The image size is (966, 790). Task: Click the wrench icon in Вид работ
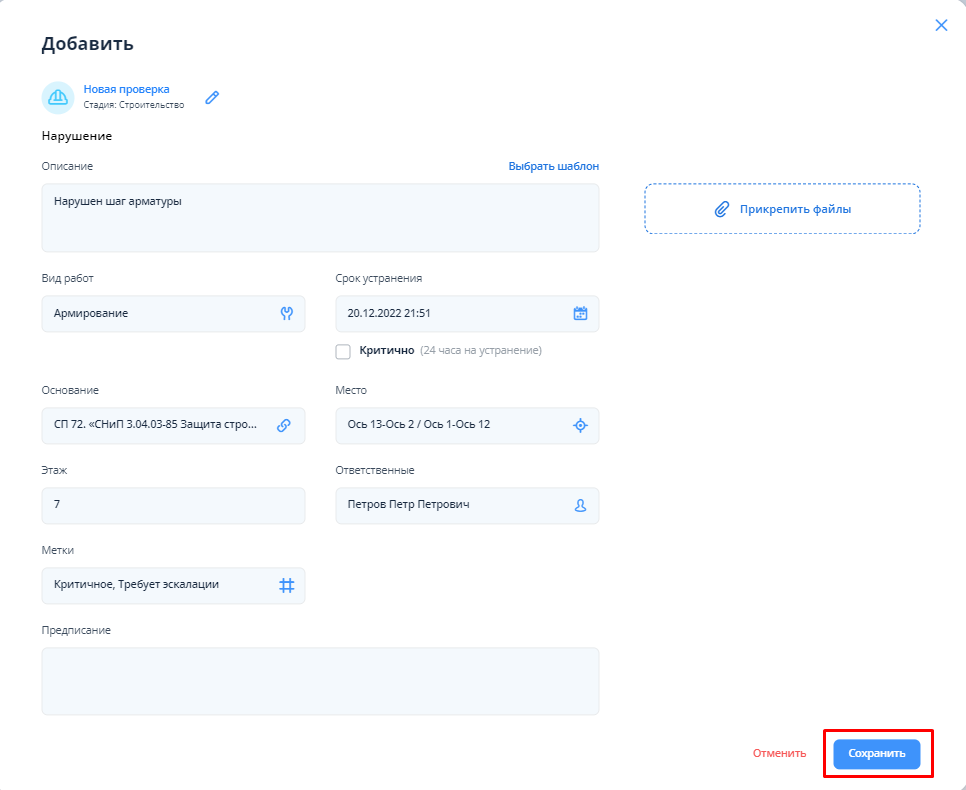tap(286, 313)
